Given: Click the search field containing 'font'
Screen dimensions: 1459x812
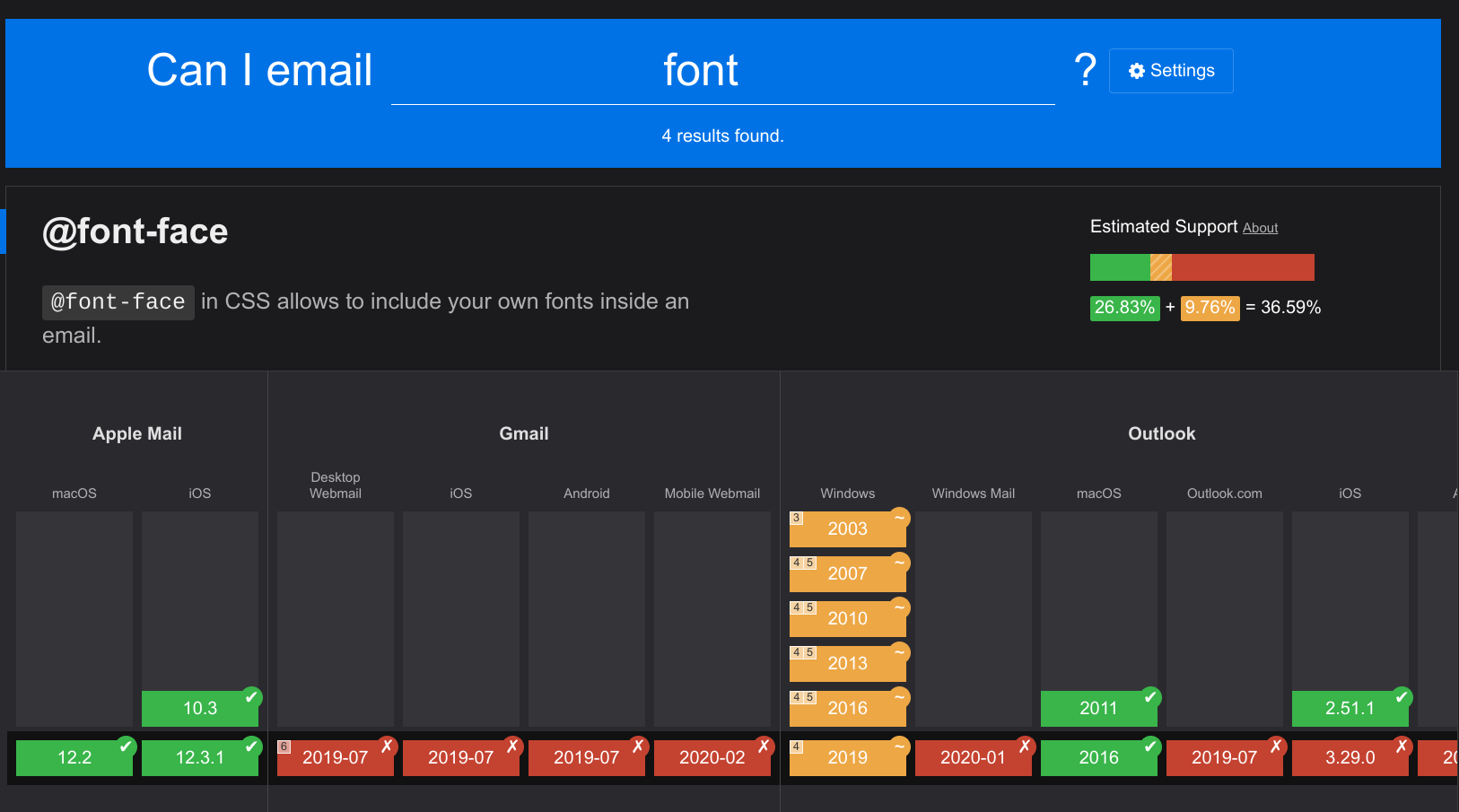Looking at the screenshot, I should tap(722, 71).
